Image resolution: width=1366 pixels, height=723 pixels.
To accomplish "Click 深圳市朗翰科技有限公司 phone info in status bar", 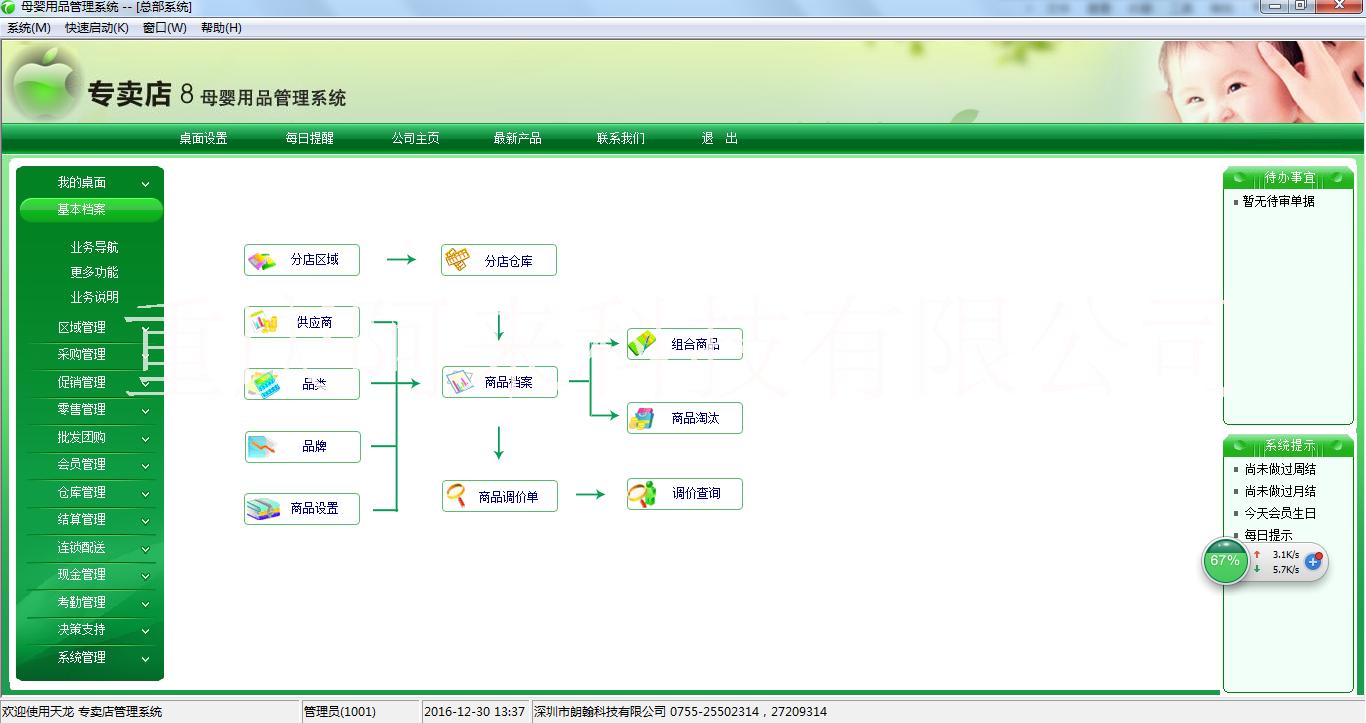I will click(x=681, y=712).
